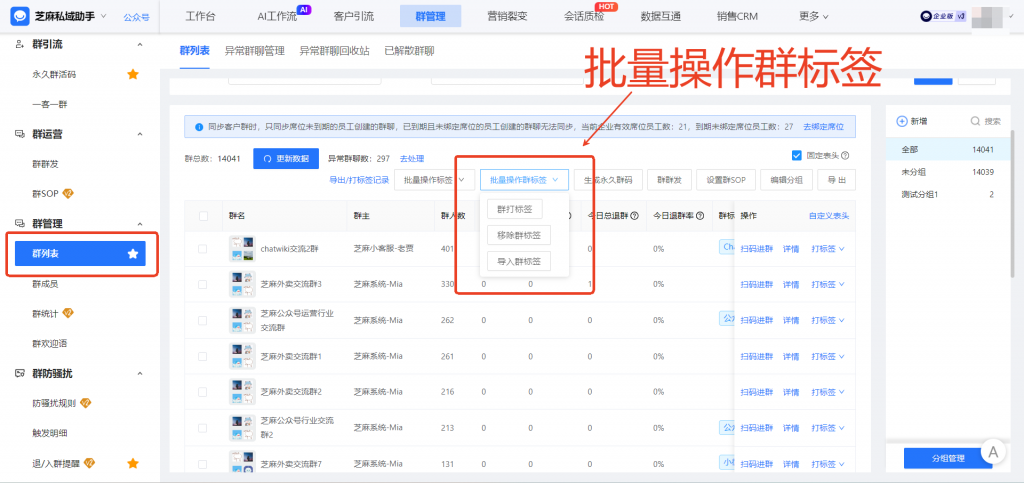Collapse the 群管理 sidebar section
Screen dimensions: 1024x483
point(140,224)
